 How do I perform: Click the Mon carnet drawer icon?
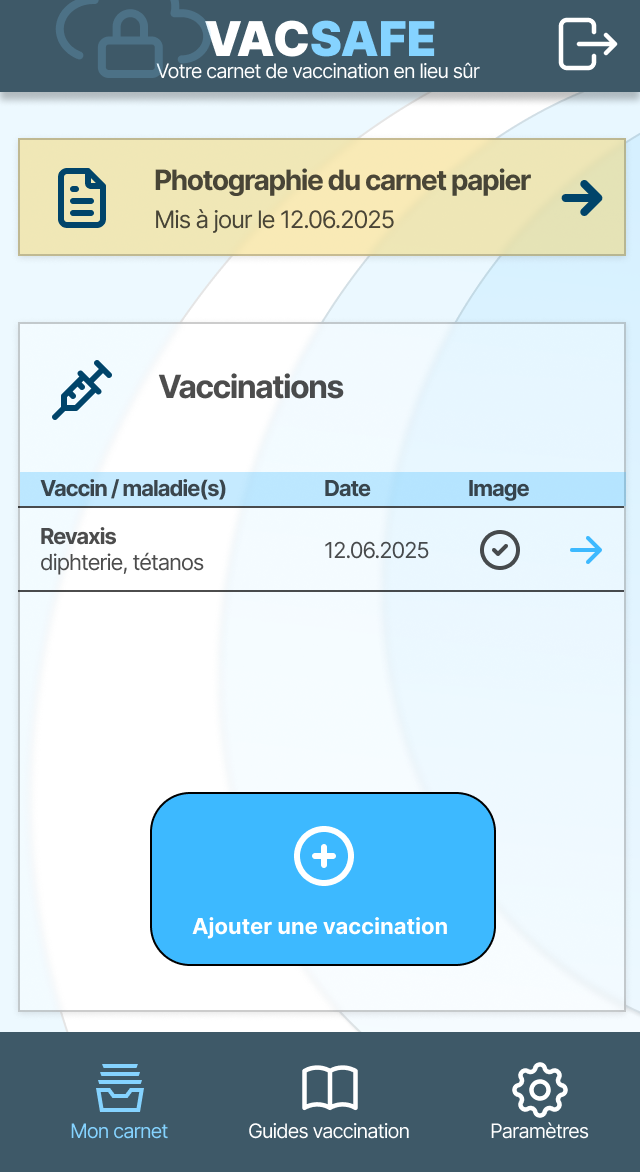pyautogui.click(x=120, y=1088)
